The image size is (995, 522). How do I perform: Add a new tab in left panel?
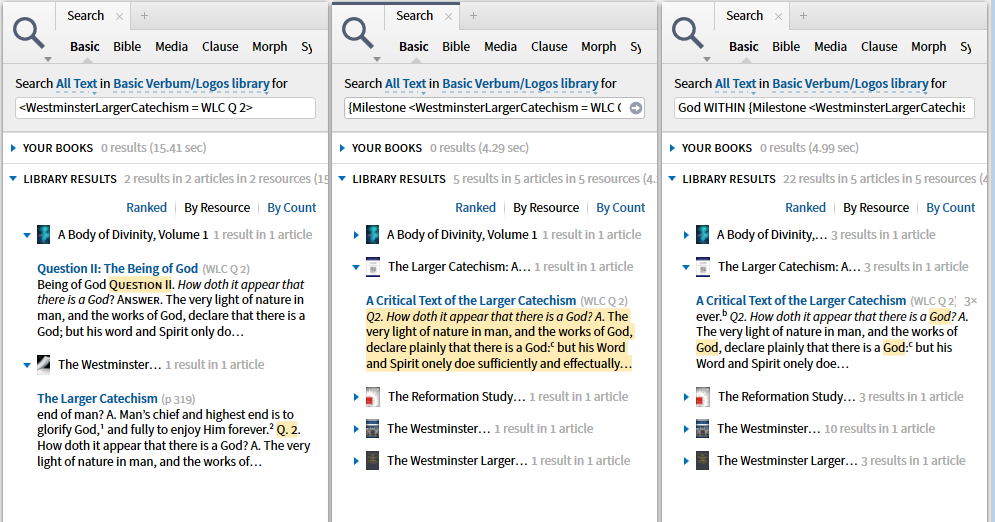click(145, 16)
